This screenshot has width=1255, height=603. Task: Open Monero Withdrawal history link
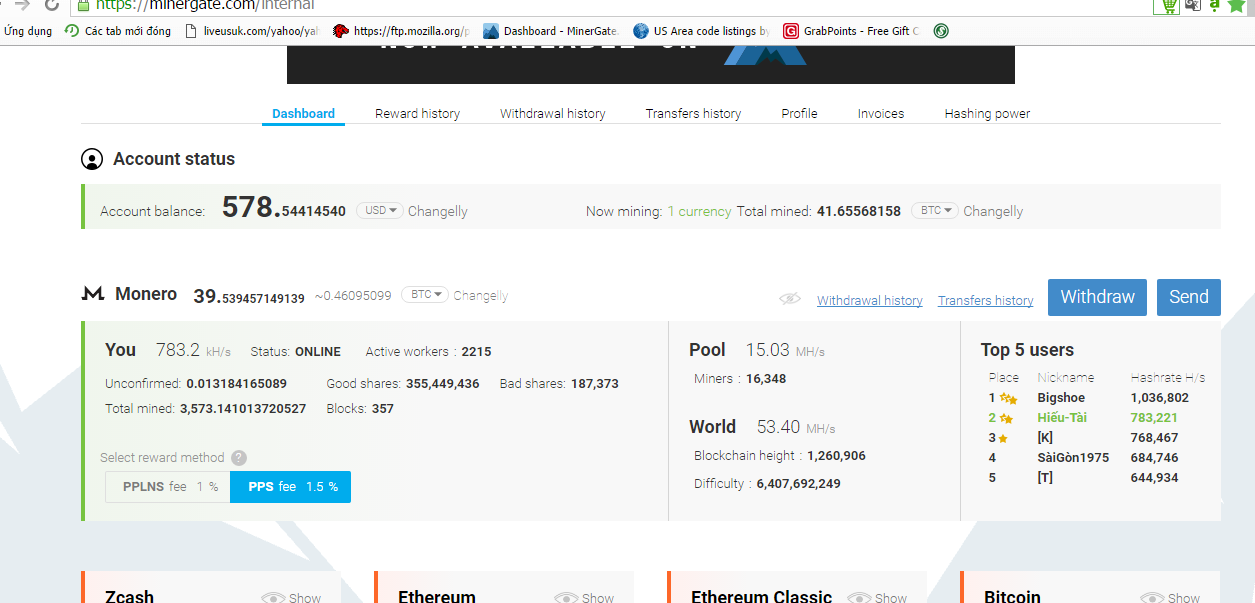point(869,300)
